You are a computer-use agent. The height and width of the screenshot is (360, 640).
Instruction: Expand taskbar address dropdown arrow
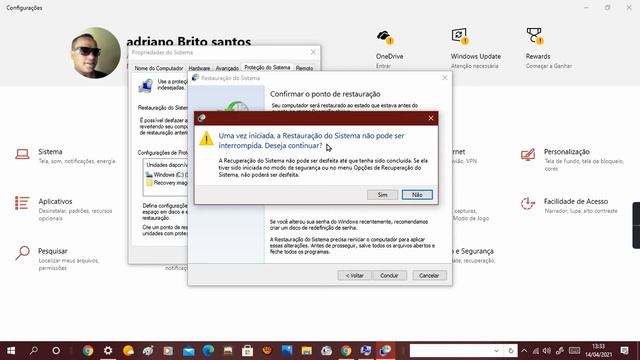[x=496, y=351]
